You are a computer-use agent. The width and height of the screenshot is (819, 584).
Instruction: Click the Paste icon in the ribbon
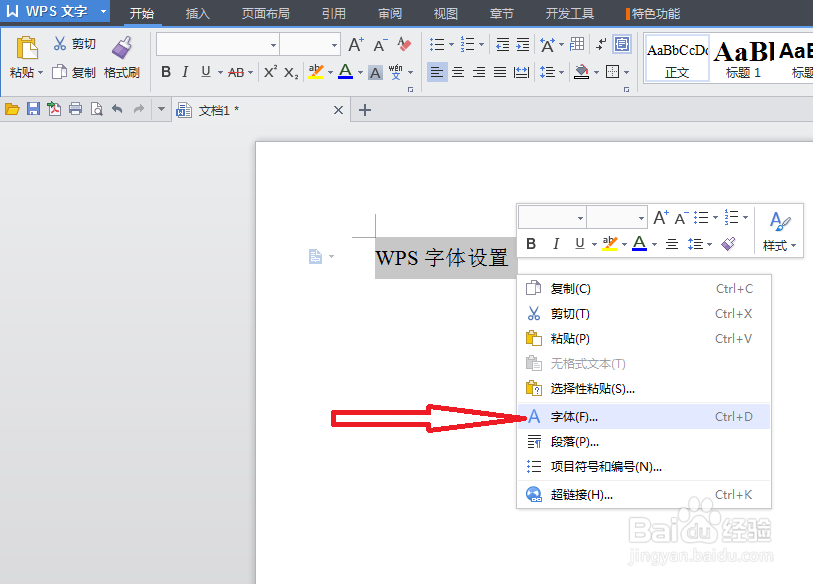tap(27, 48)
